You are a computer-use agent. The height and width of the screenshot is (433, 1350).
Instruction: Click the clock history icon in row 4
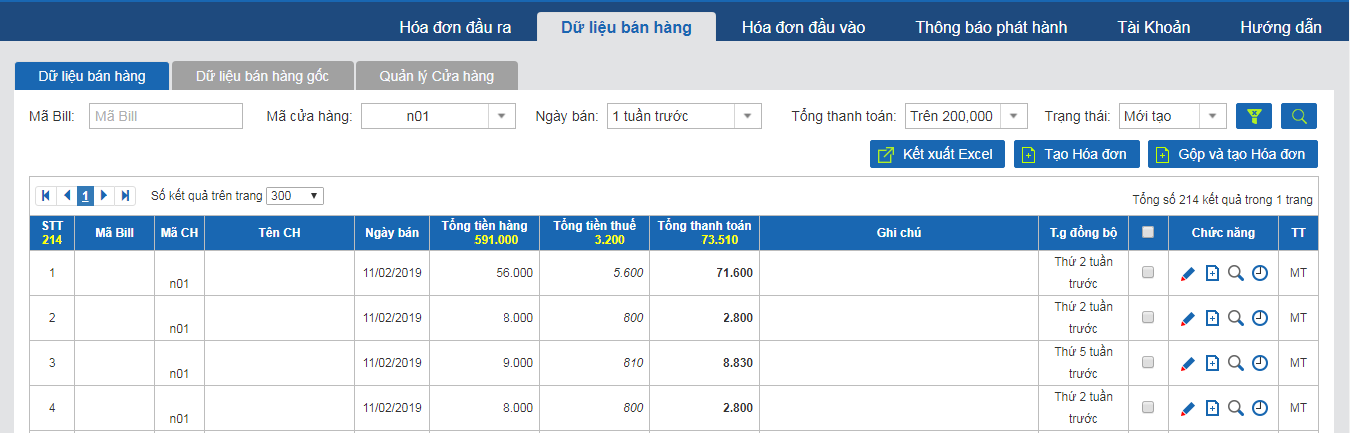click(x=1260, y=408)
